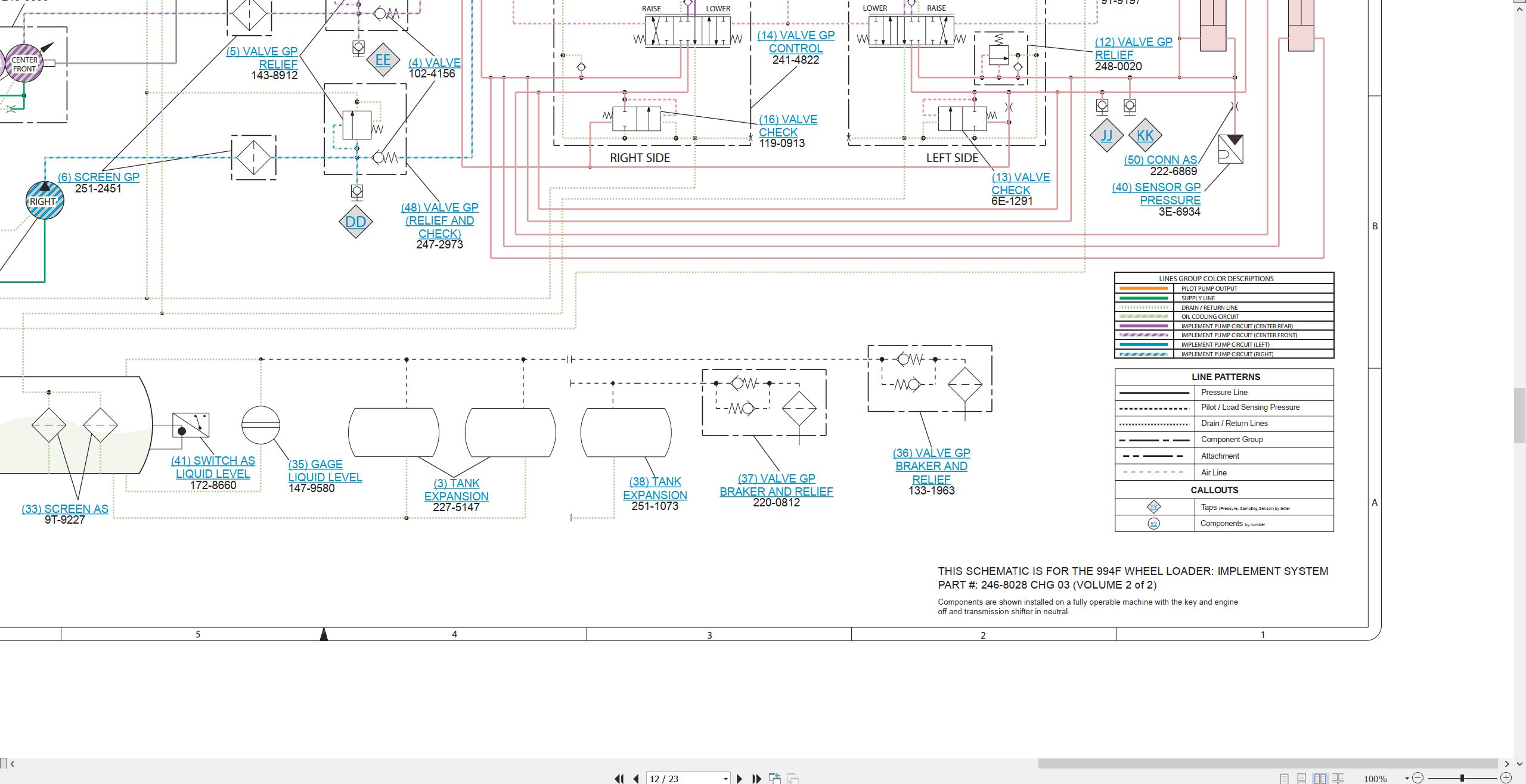The height and width of the screenshot is (784, 1526).
Task: Open the (12) VALVE GP RELIEF link
Action: pos(1133,48)
